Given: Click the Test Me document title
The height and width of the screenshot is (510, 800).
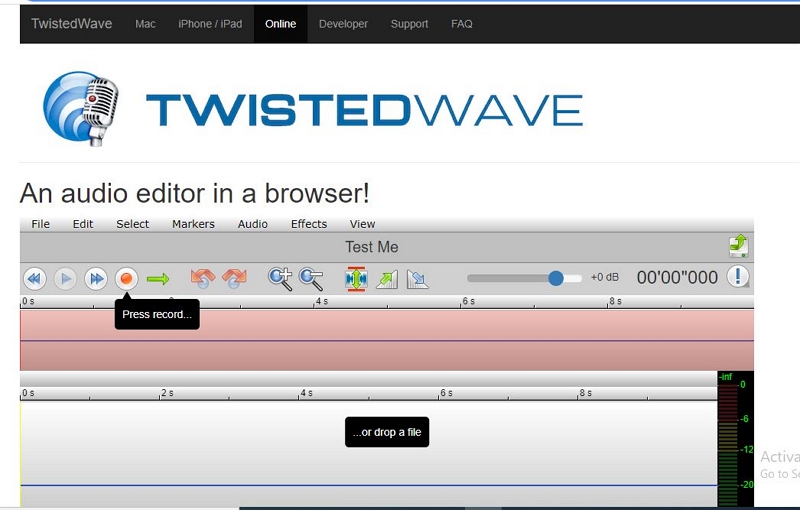Looking at the screenshot, I should [x=371, y=247].
